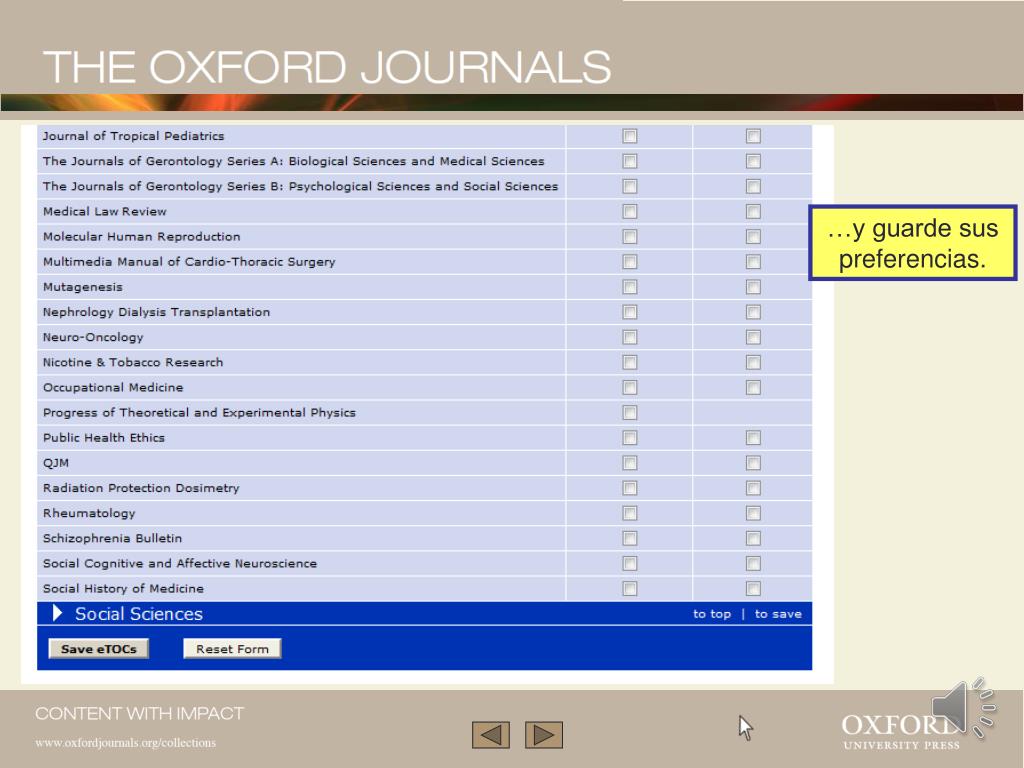Tick first checkbox for Medical Law Review

click(630, 212)
